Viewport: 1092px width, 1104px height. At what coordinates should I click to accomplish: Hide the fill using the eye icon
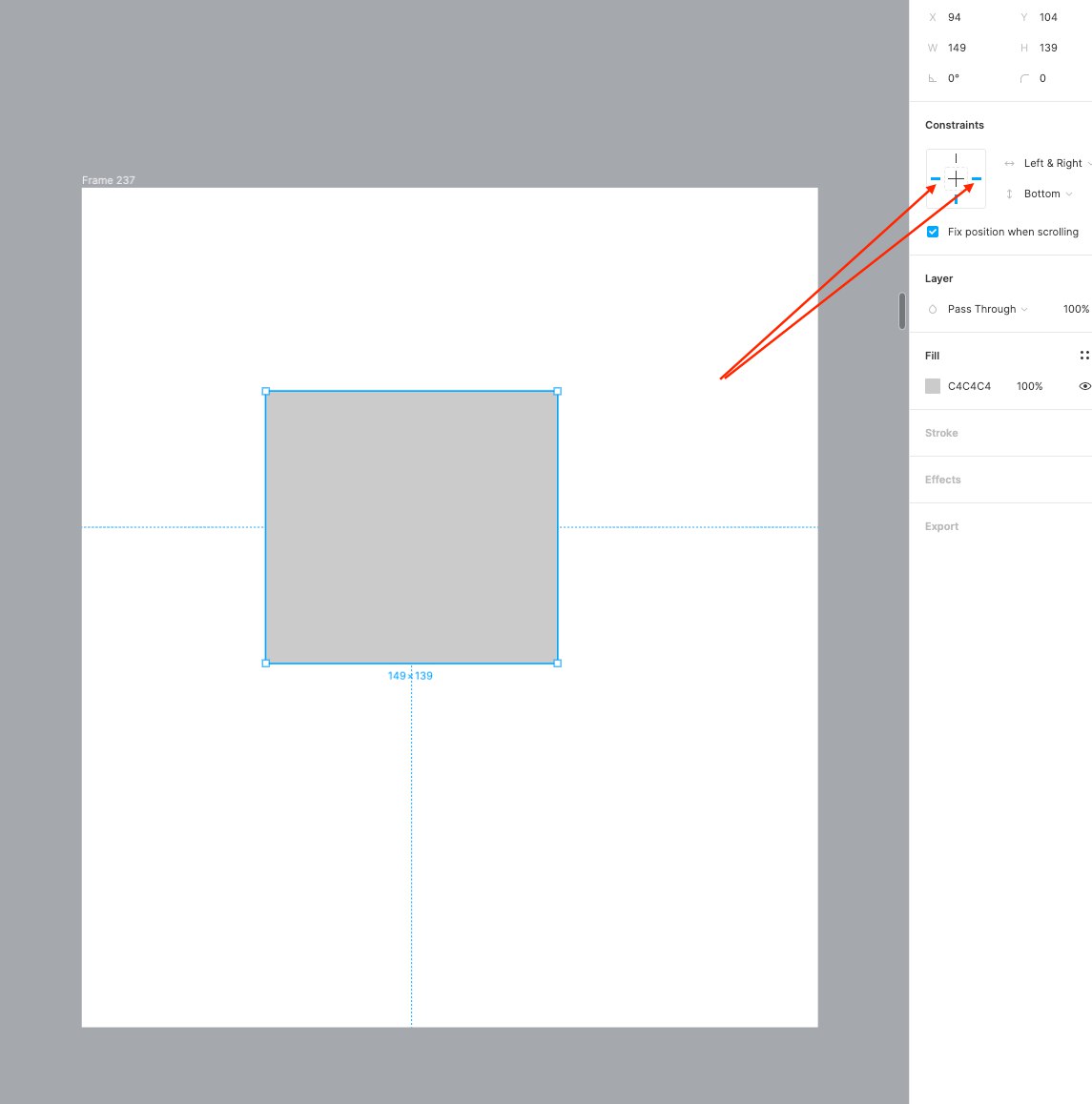[x=1084, y=386]
